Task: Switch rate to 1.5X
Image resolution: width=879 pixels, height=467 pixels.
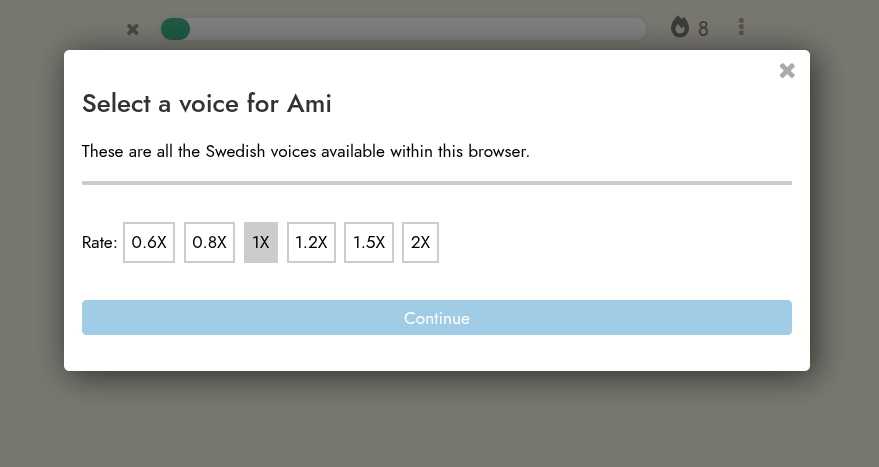Action: click(369, 242)
